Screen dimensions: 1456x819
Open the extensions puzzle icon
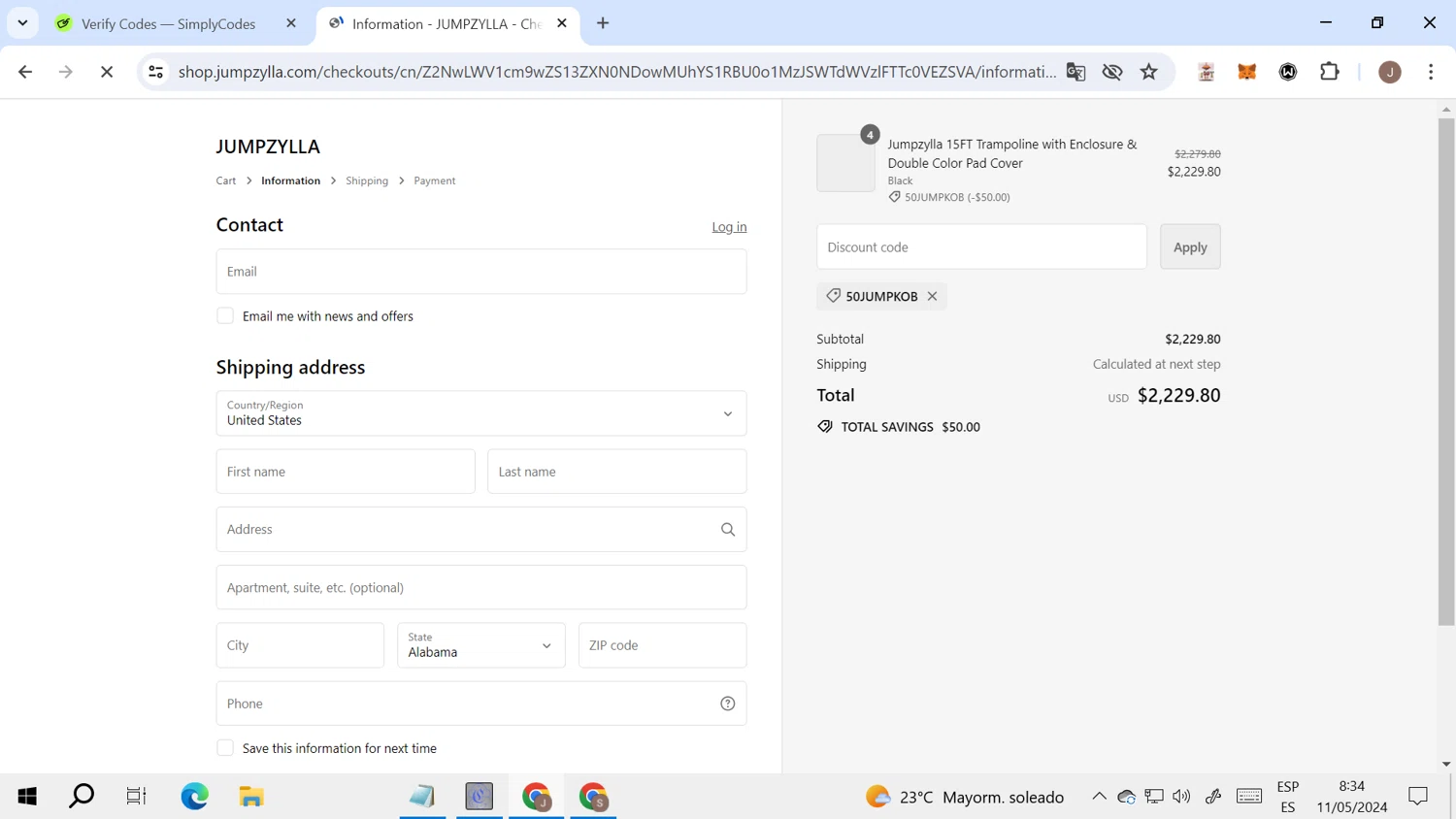pyautogui.click(x=1330, y=72)
